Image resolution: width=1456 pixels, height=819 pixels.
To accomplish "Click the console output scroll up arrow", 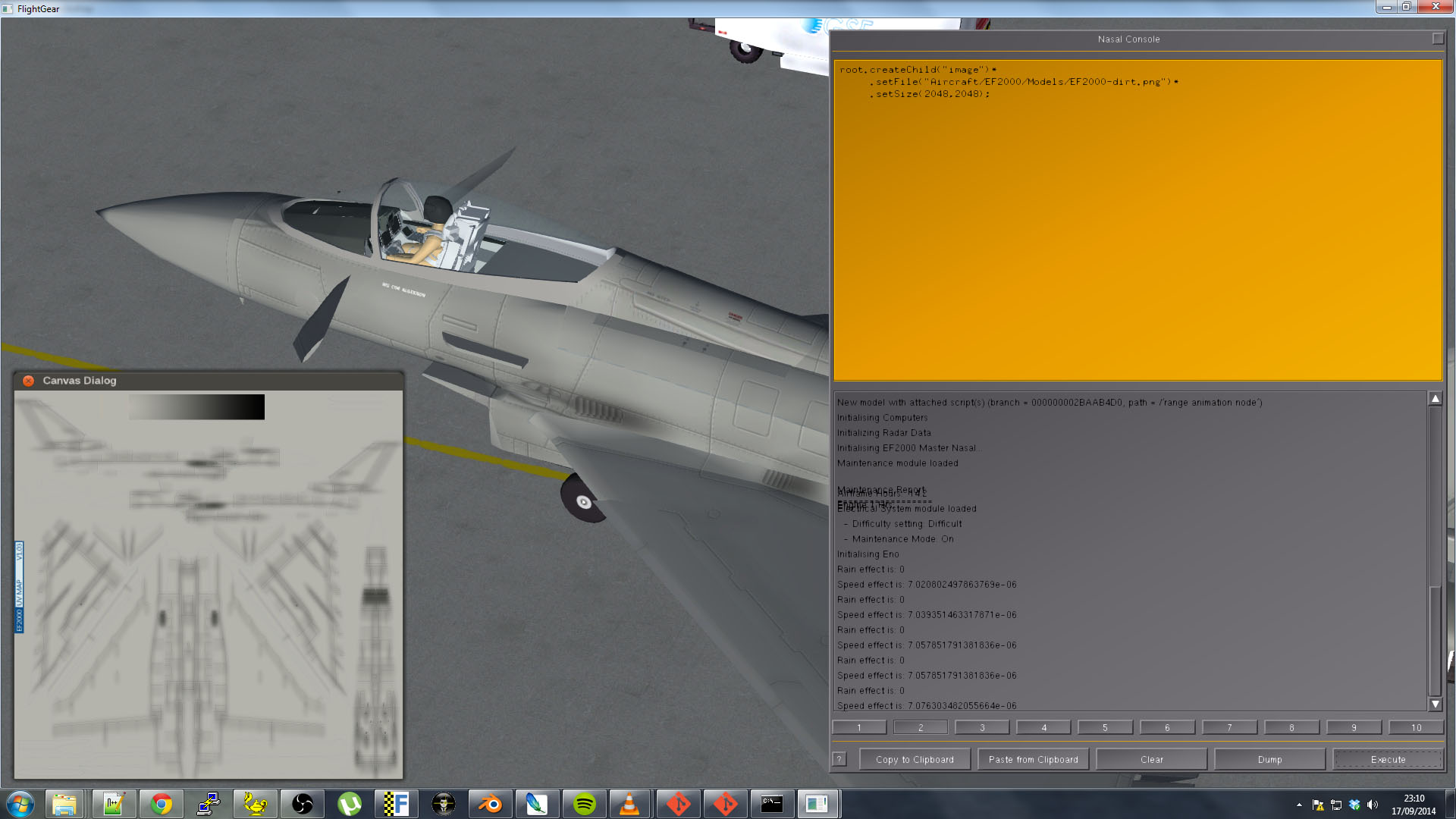I will pos(1435,399).
